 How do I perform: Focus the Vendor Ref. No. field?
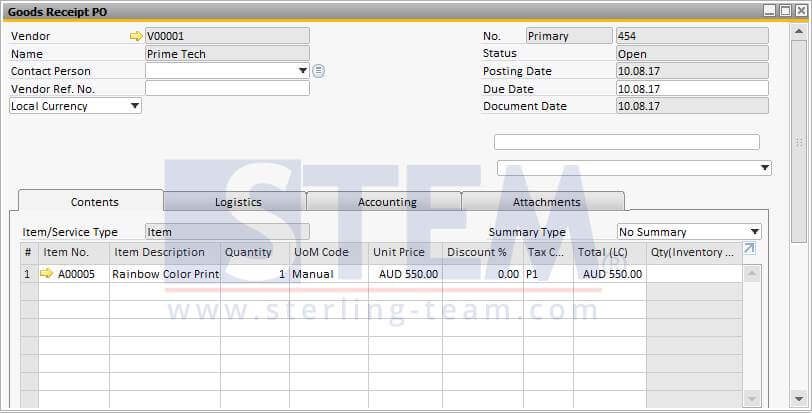[227, 88]
